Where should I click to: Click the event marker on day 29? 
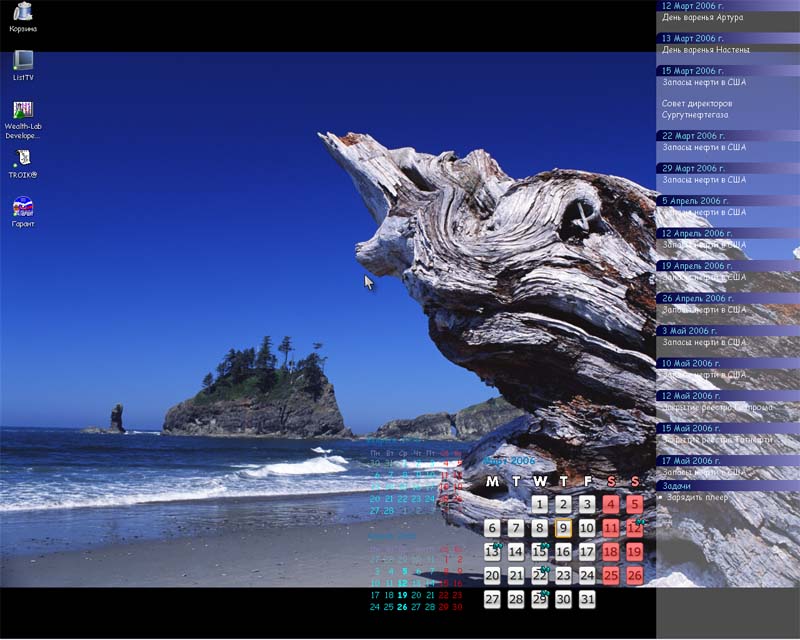(545, 593)
